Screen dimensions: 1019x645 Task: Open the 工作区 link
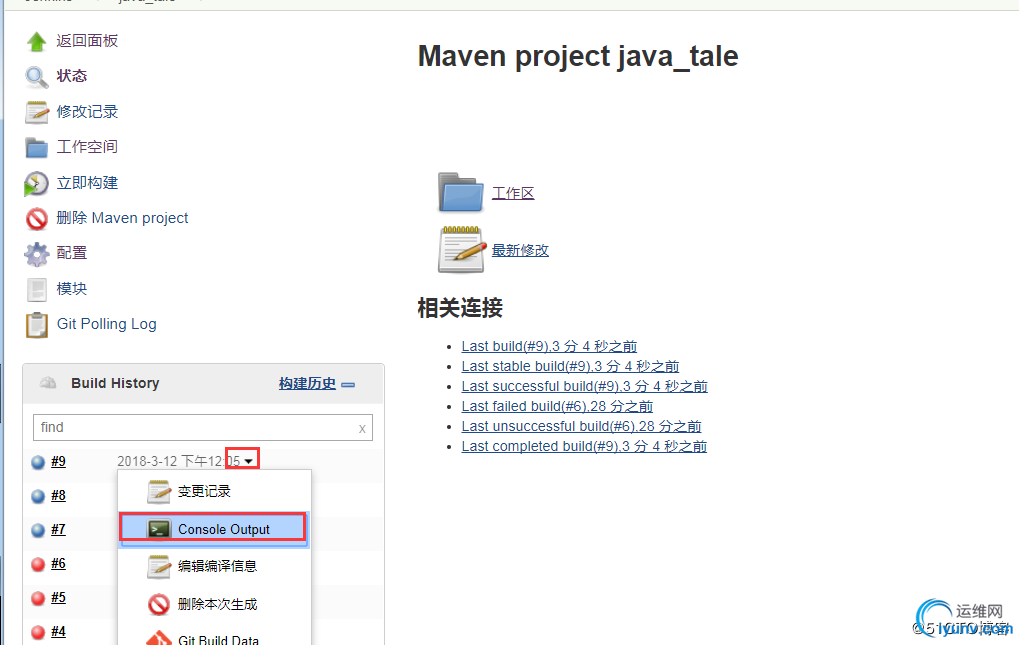(x=513, y=193)
